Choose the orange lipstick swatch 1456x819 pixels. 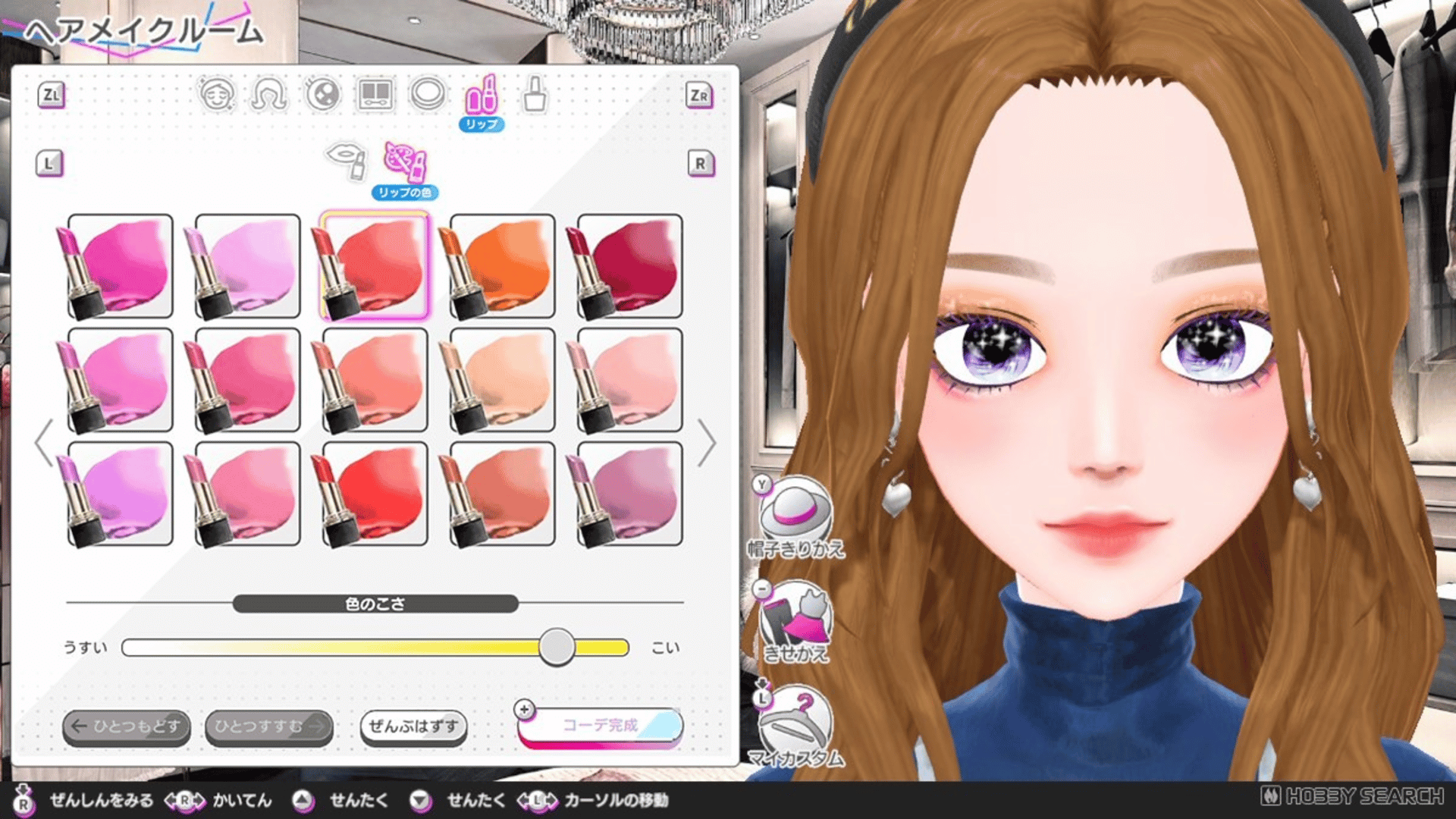(x=503, y=266)
